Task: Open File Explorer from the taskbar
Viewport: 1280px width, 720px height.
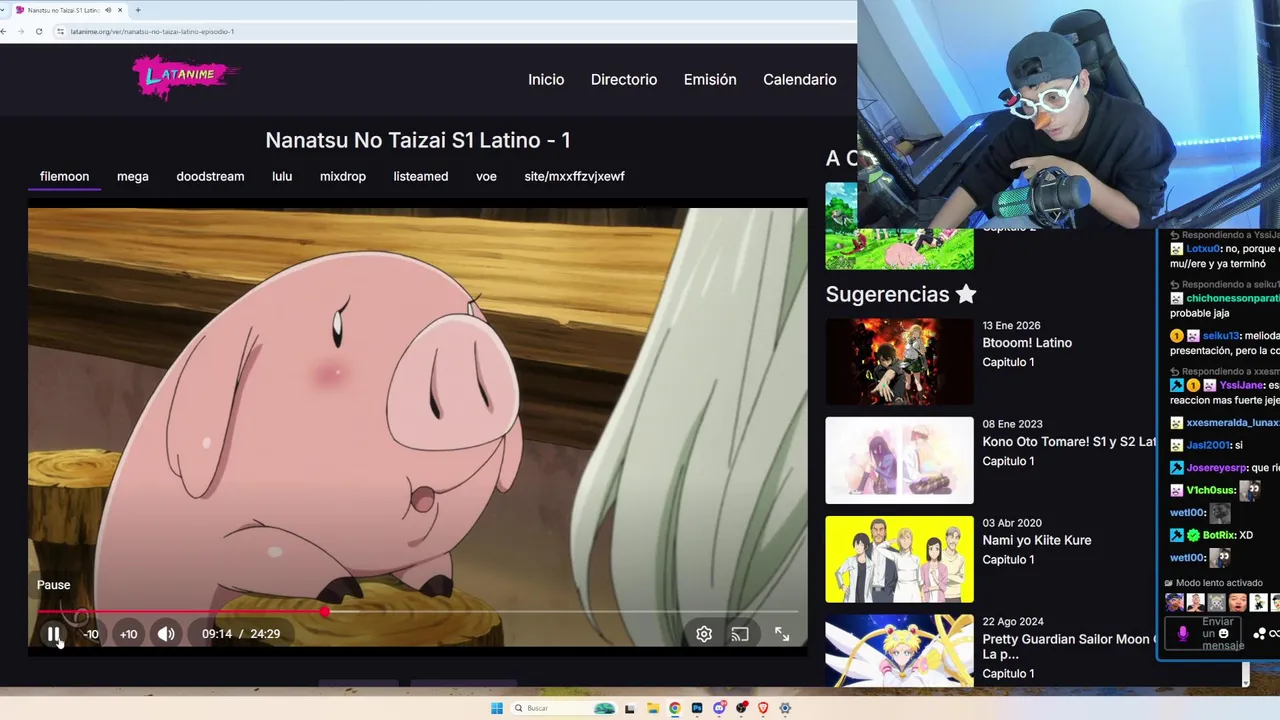Action: 653,708
